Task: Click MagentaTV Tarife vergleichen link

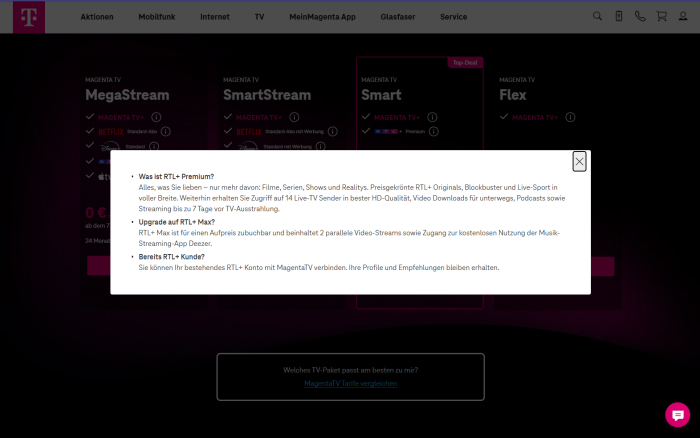Action: click(350, 383)
